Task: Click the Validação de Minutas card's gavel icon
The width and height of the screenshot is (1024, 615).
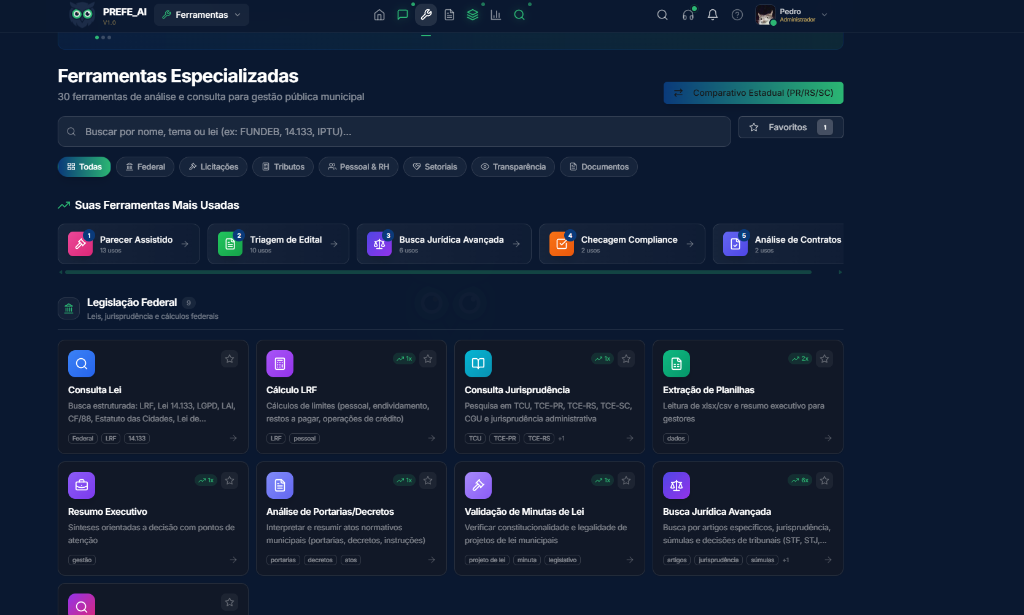Action: 478,485
